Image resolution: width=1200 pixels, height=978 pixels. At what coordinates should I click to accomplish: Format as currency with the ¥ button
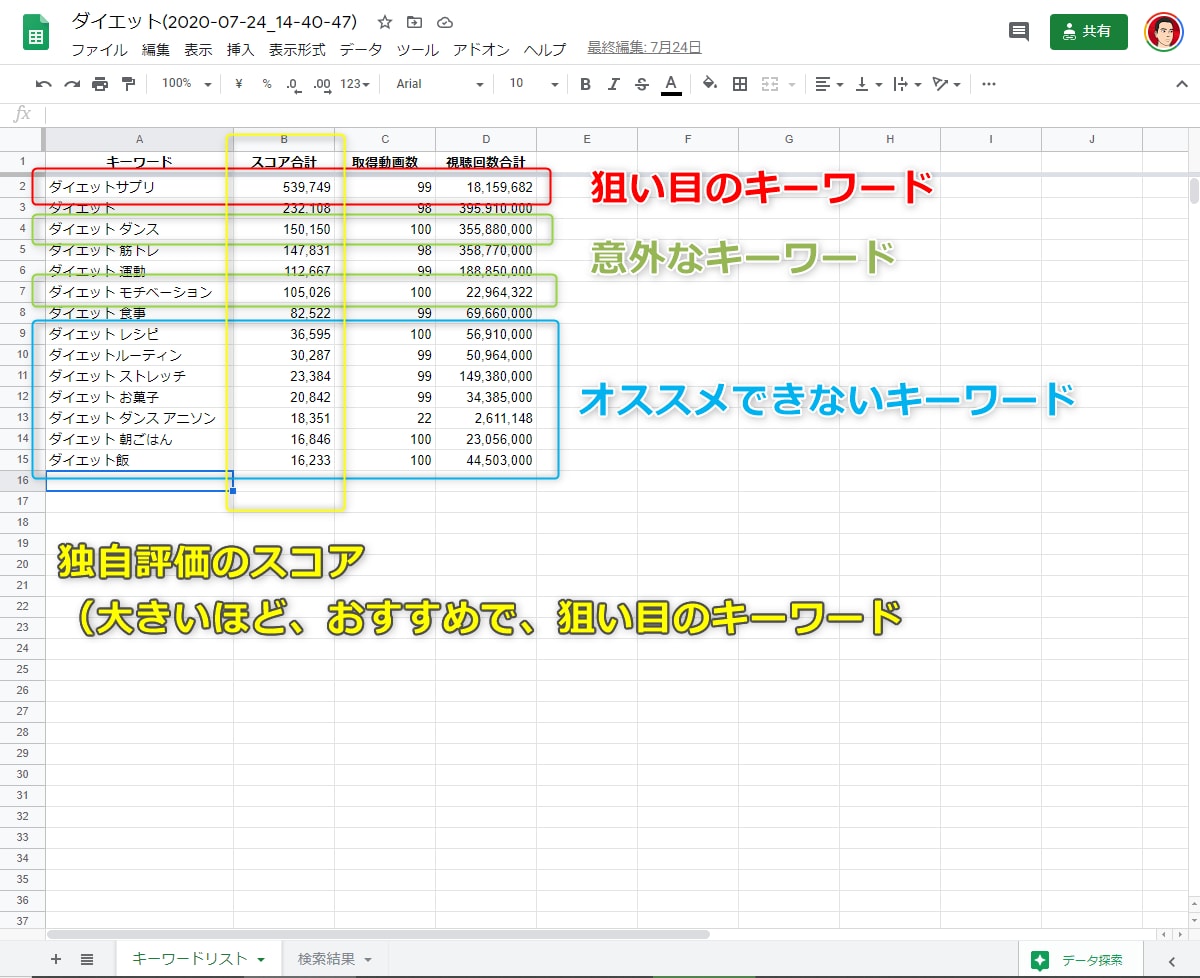[238, 84]
